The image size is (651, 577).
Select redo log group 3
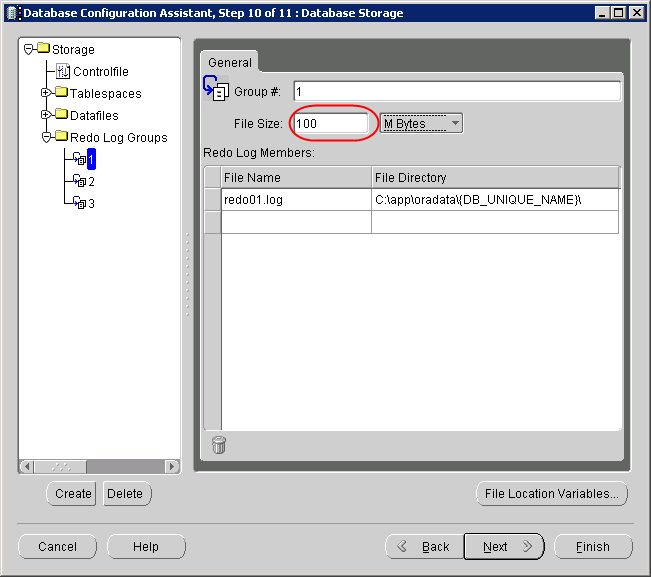click(x=91, y=203)
